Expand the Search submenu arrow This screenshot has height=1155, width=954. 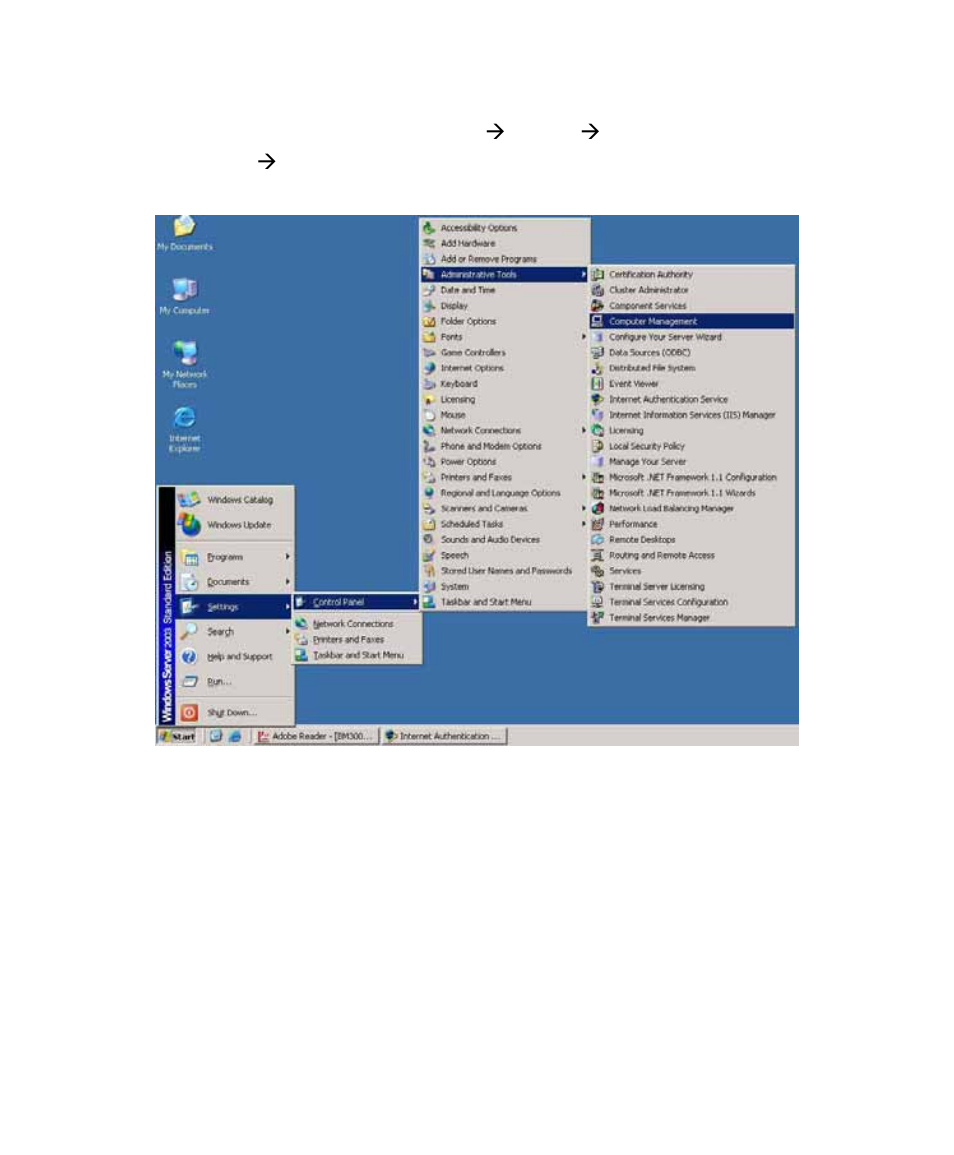pos(288,631)
